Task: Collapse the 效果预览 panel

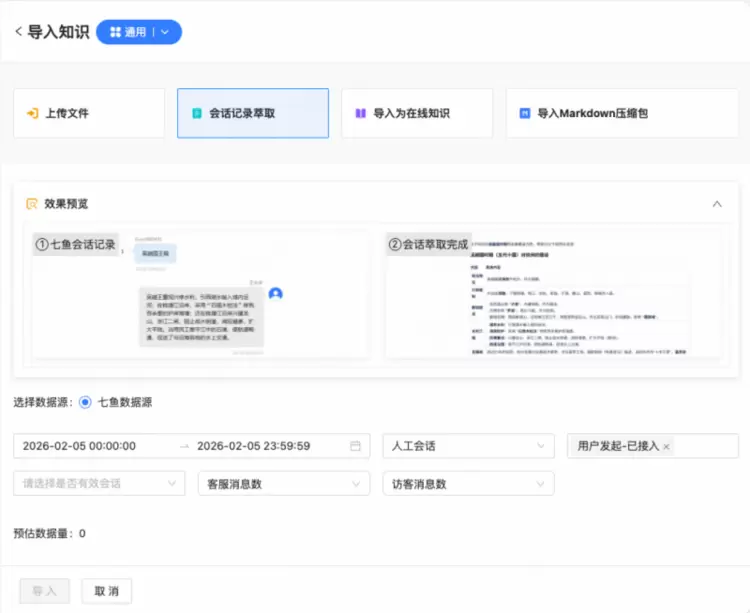Action: [x=717, y=204]
